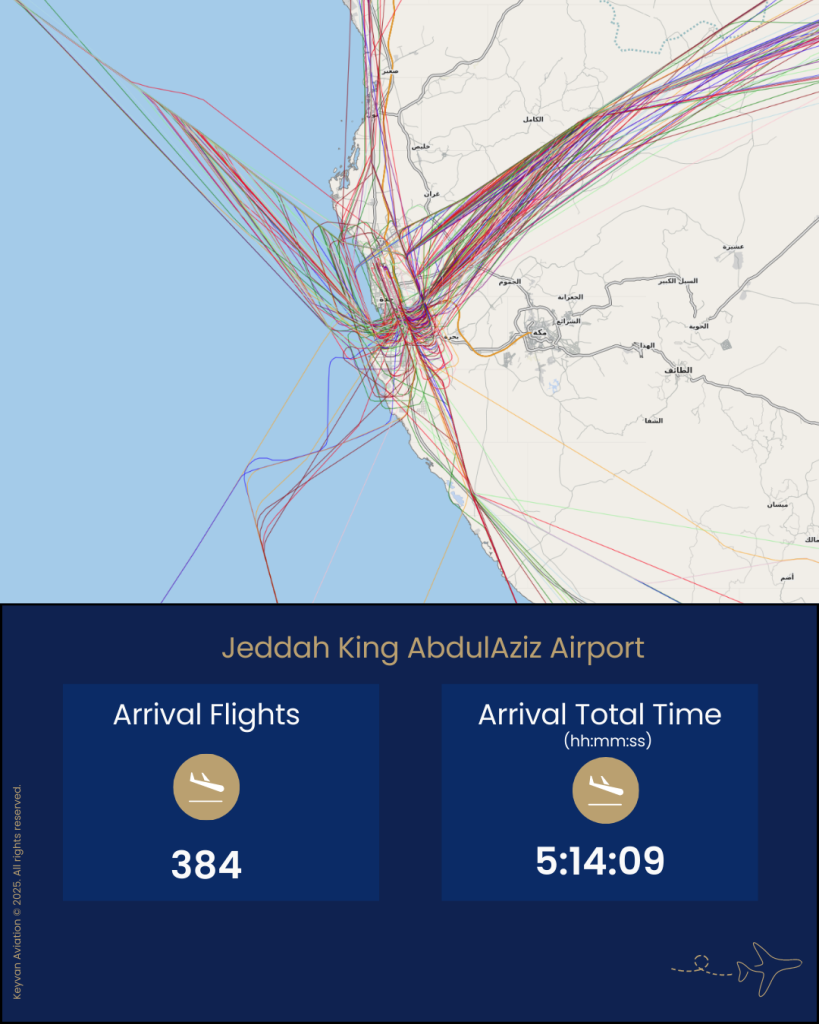Select the 384 arrival flights count
The height and width of the screenshot is (1024, 819).
[x=206, y=865]
